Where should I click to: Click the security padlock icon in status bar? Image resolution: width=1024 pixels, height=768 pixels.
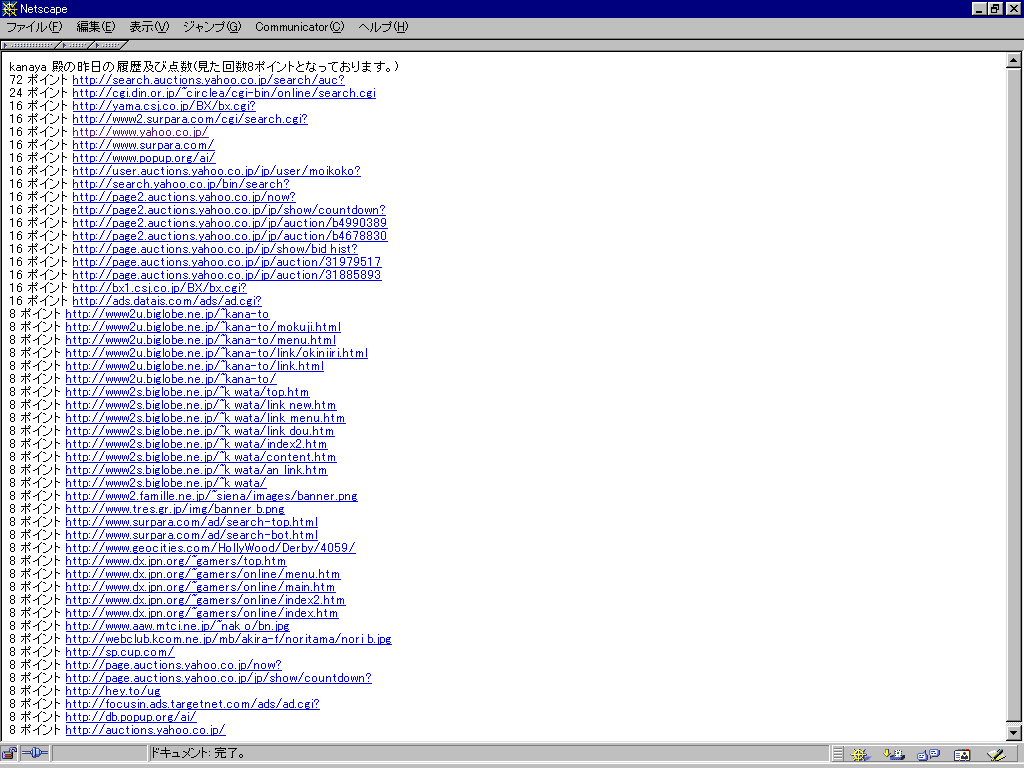point(9,754)
